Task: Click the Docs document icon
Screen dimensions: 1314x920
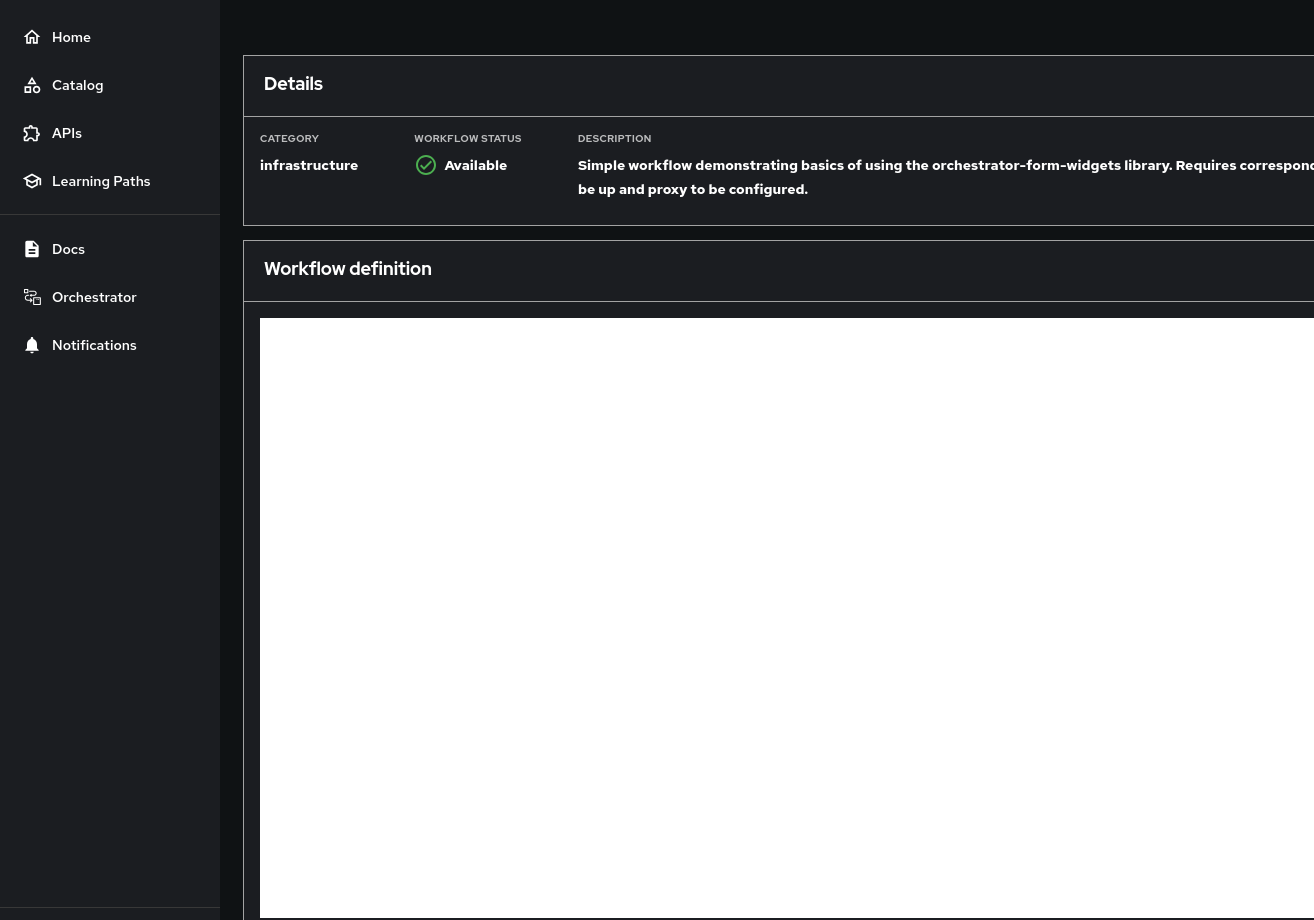Action: coord(32,249)
